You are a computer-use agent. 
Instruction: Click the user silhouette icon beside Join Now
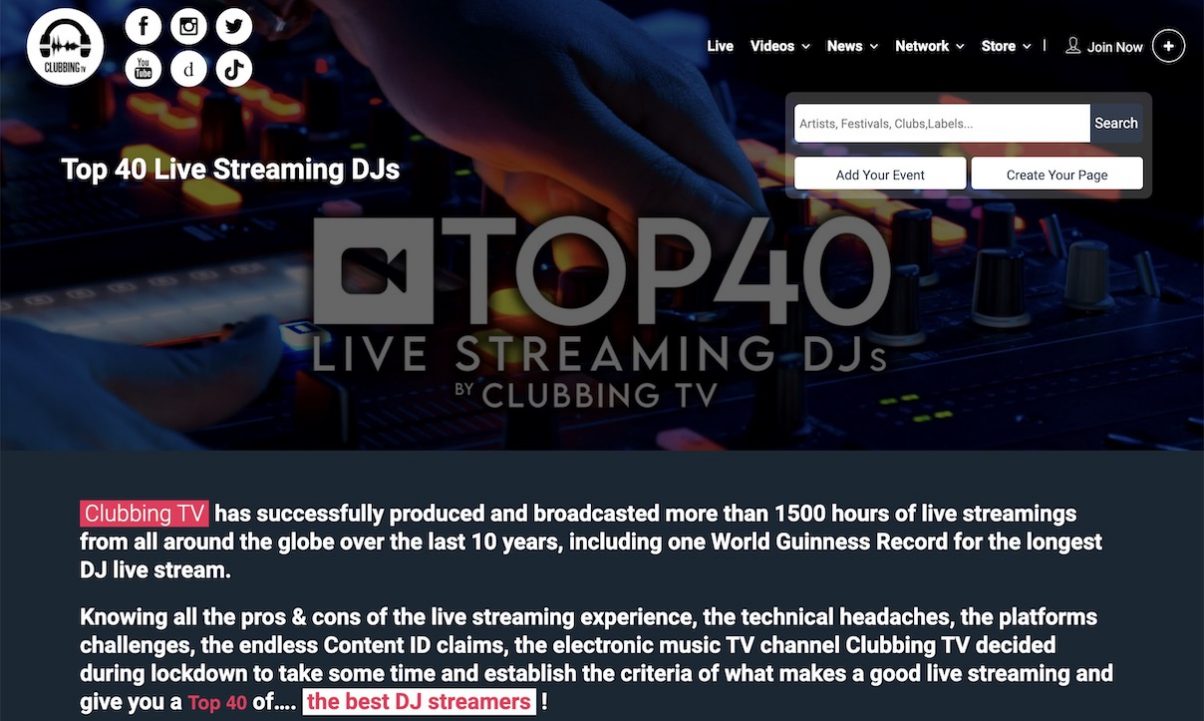1072,46
